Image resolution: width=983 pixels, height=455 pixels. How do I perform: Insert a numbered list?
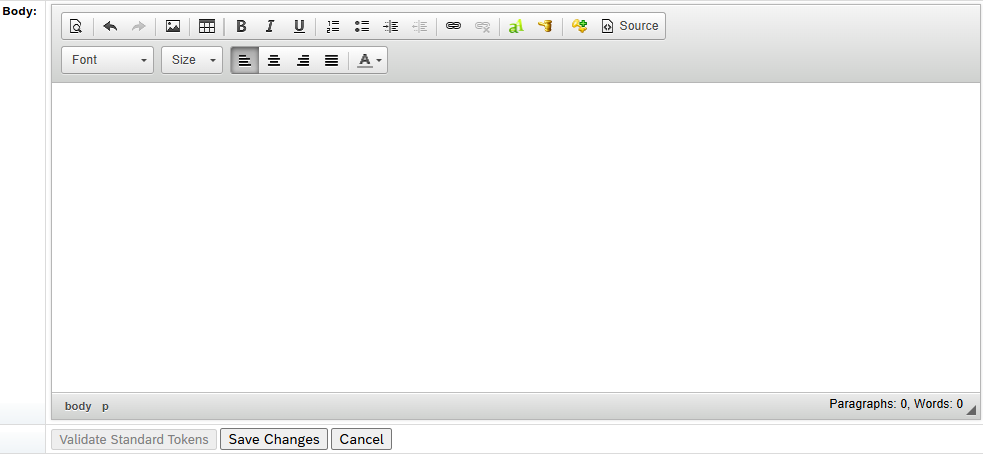tap(333, 26)
